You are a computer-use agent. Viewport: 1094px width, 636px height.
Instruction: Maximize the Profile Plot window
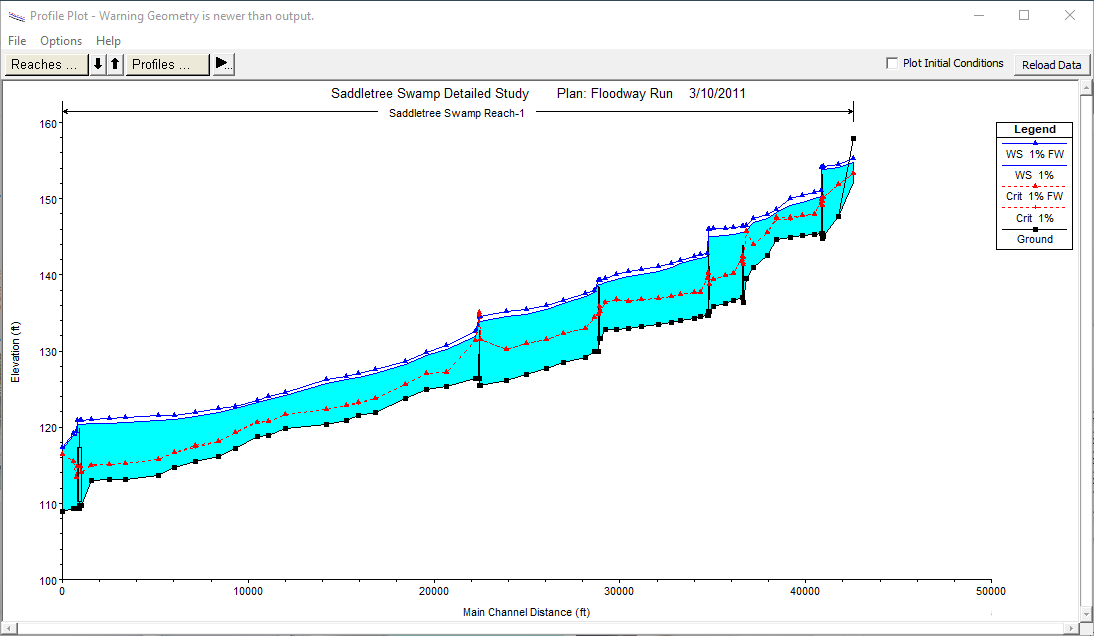tap(1024, 16)
